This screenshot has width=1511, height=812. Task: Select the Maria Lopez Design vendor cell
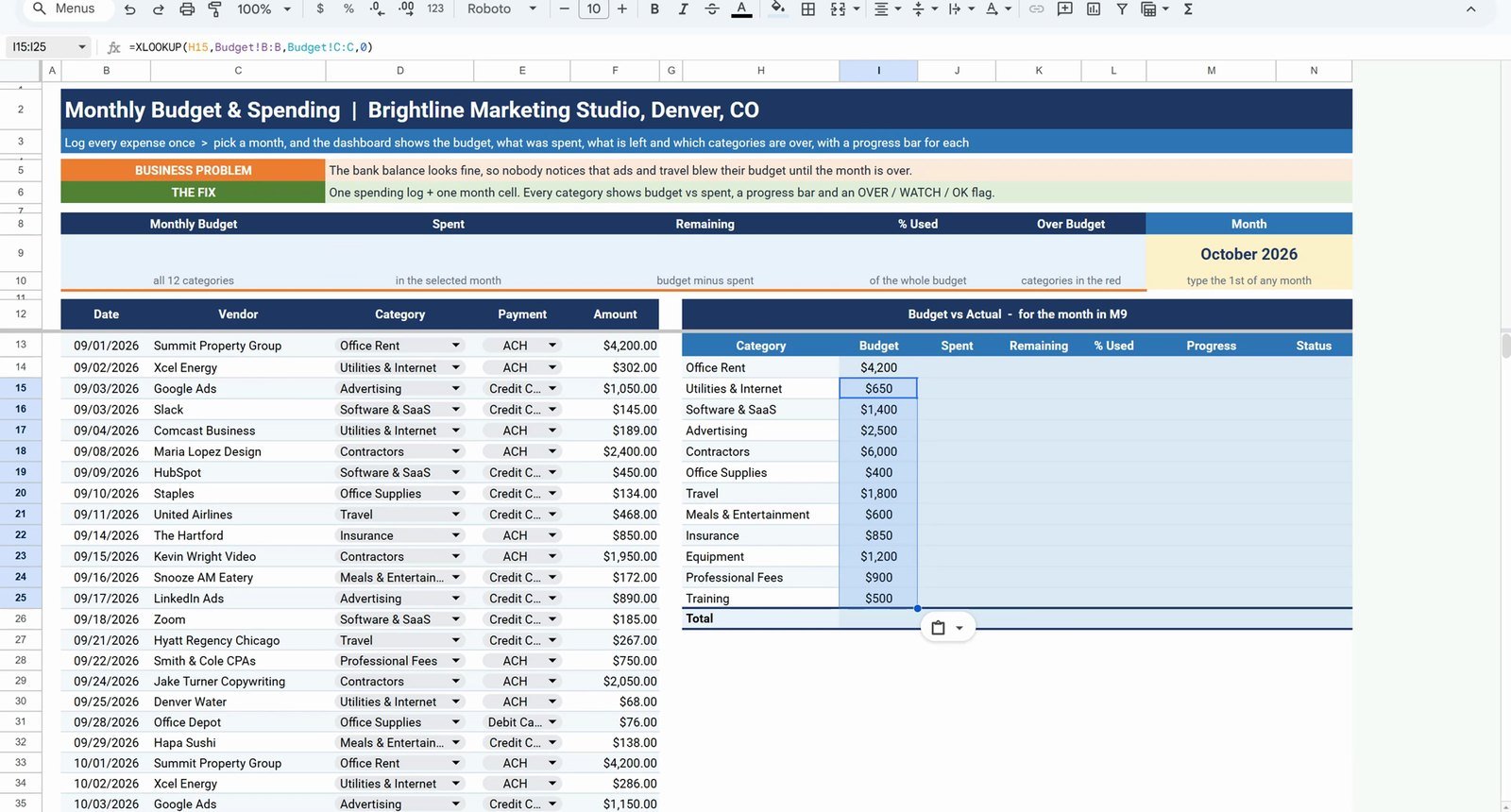(238, 451)
